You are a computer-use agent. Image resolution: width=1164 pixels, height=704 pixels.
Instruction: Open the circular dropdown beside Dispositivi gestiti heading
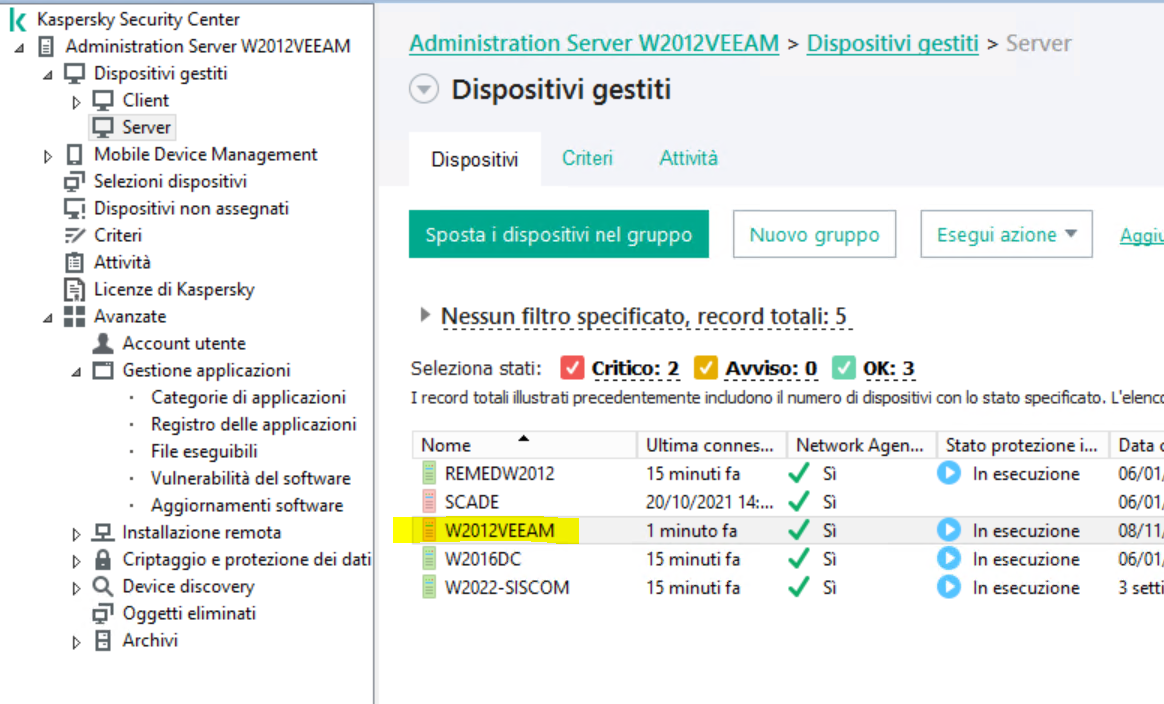424,90
